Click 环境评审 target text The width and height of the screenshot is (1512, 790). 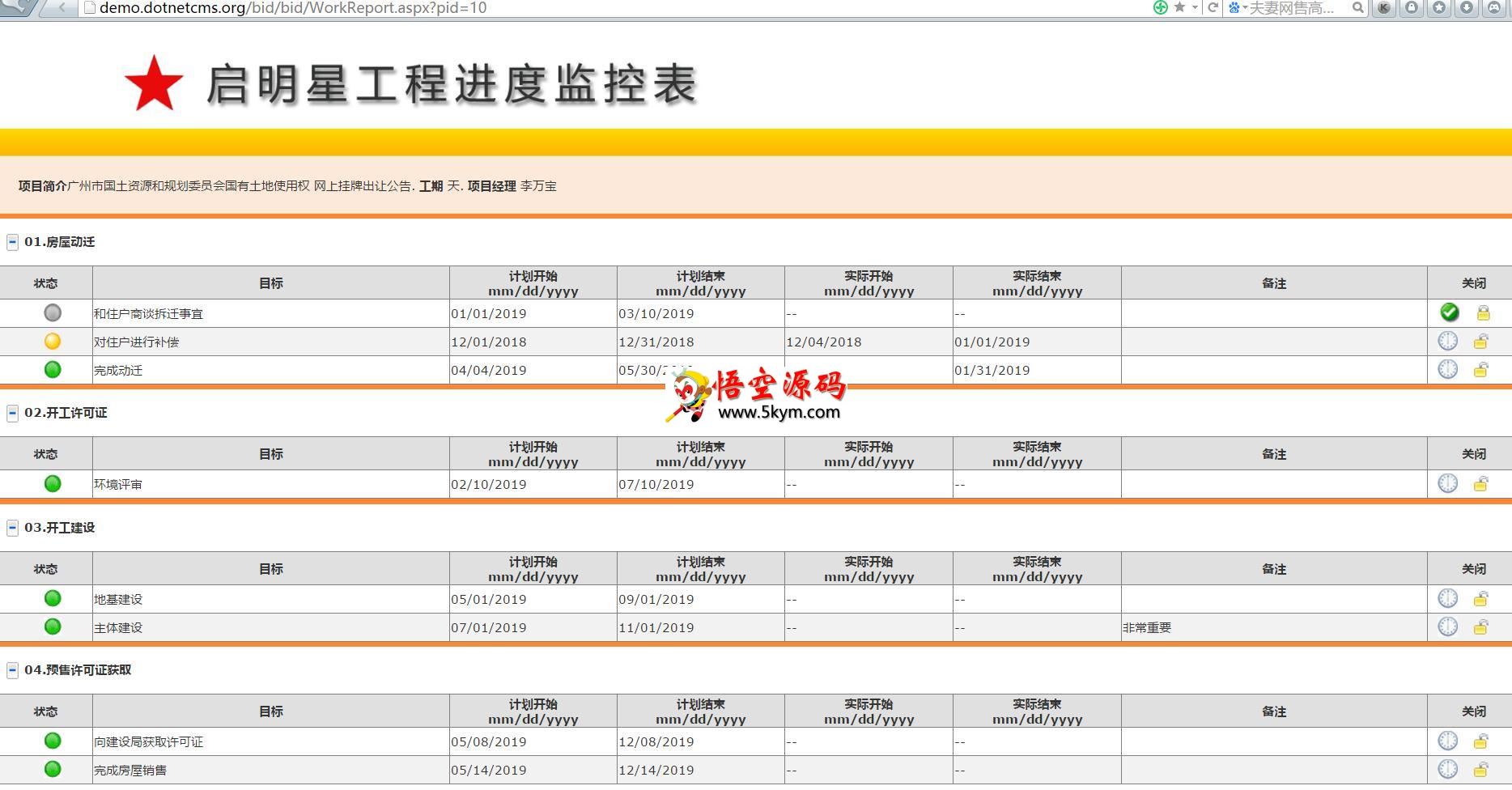(x=118, y=485)
